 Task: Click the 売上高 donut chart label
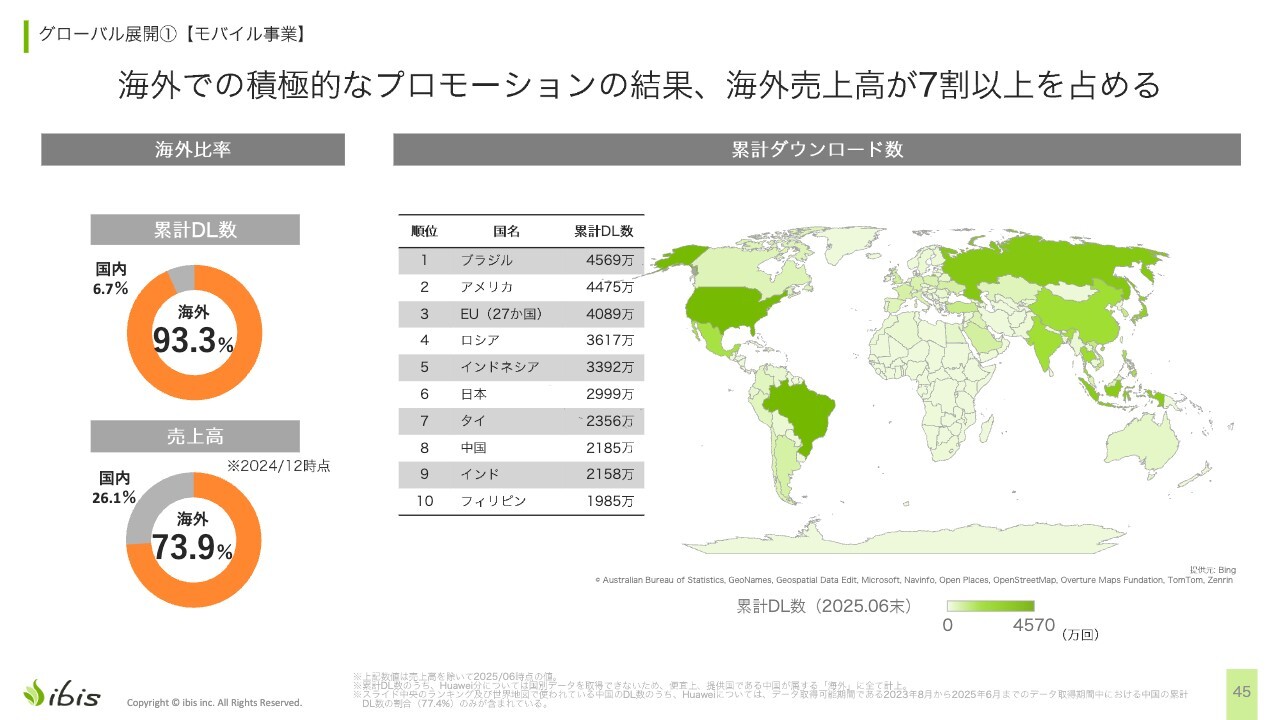pos(195,436)
